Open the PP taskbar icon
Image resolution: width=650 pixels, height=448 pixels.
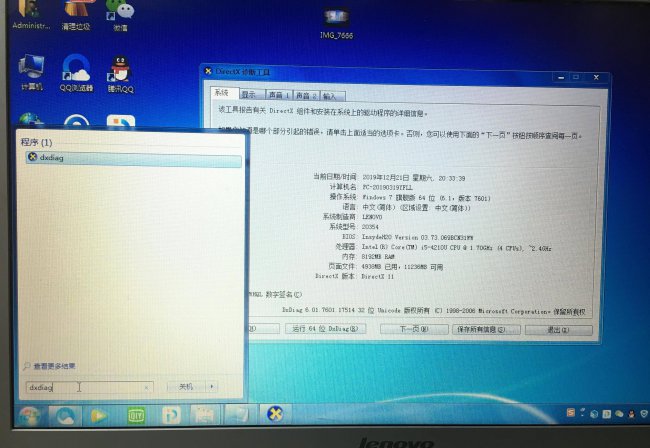171,415
